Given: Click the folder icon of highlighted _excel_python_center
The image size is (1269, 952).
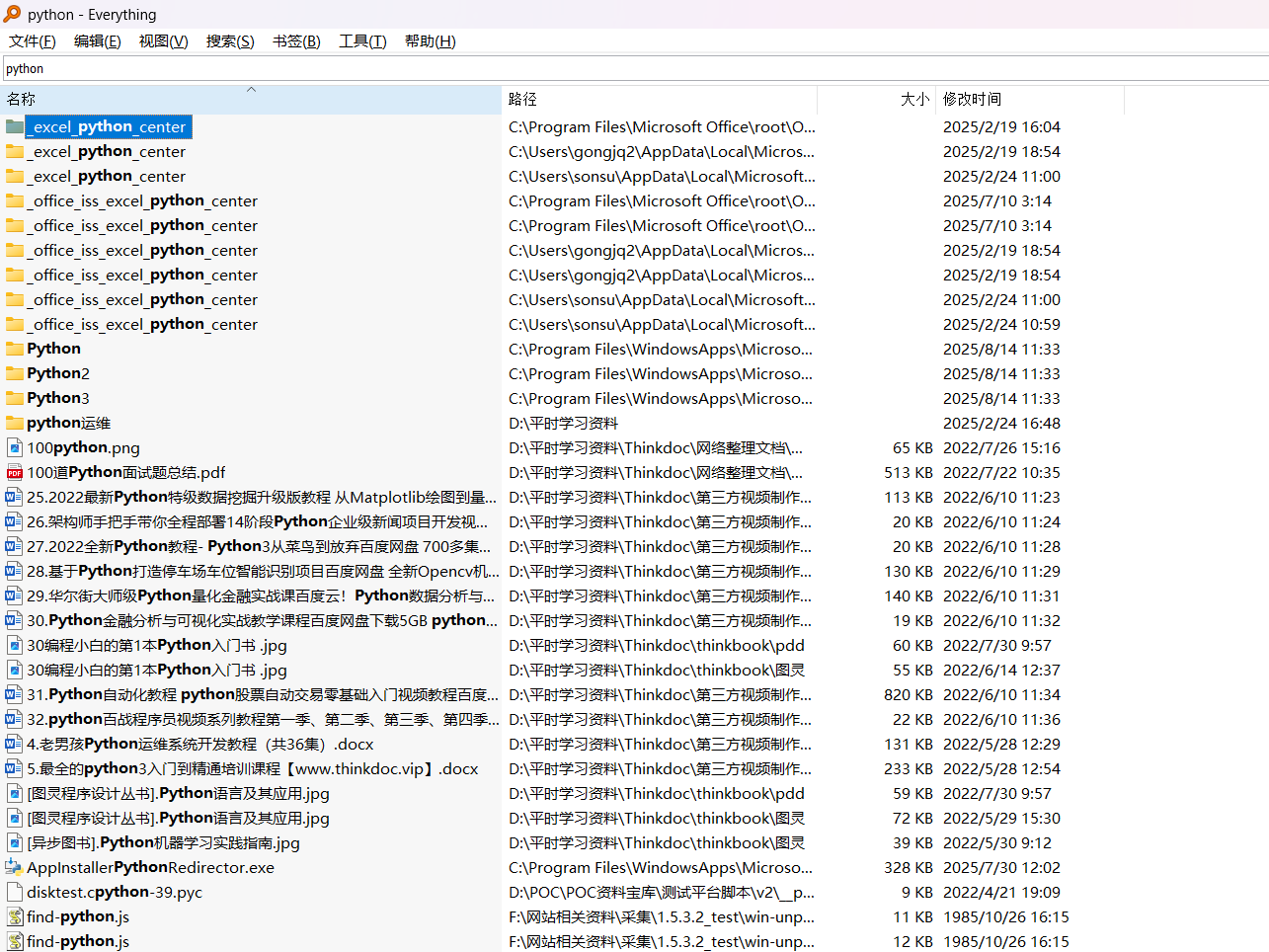Looking at the screenshot, I should pyautogui.click(x=14, y=126).
